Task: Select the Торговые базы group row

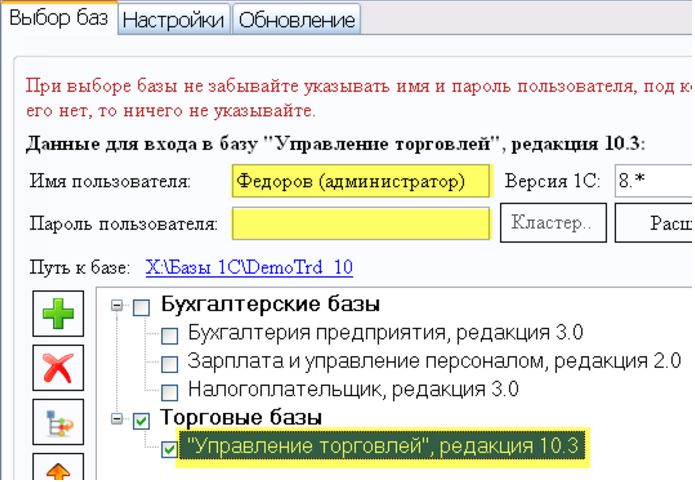Action: (241, 417)
